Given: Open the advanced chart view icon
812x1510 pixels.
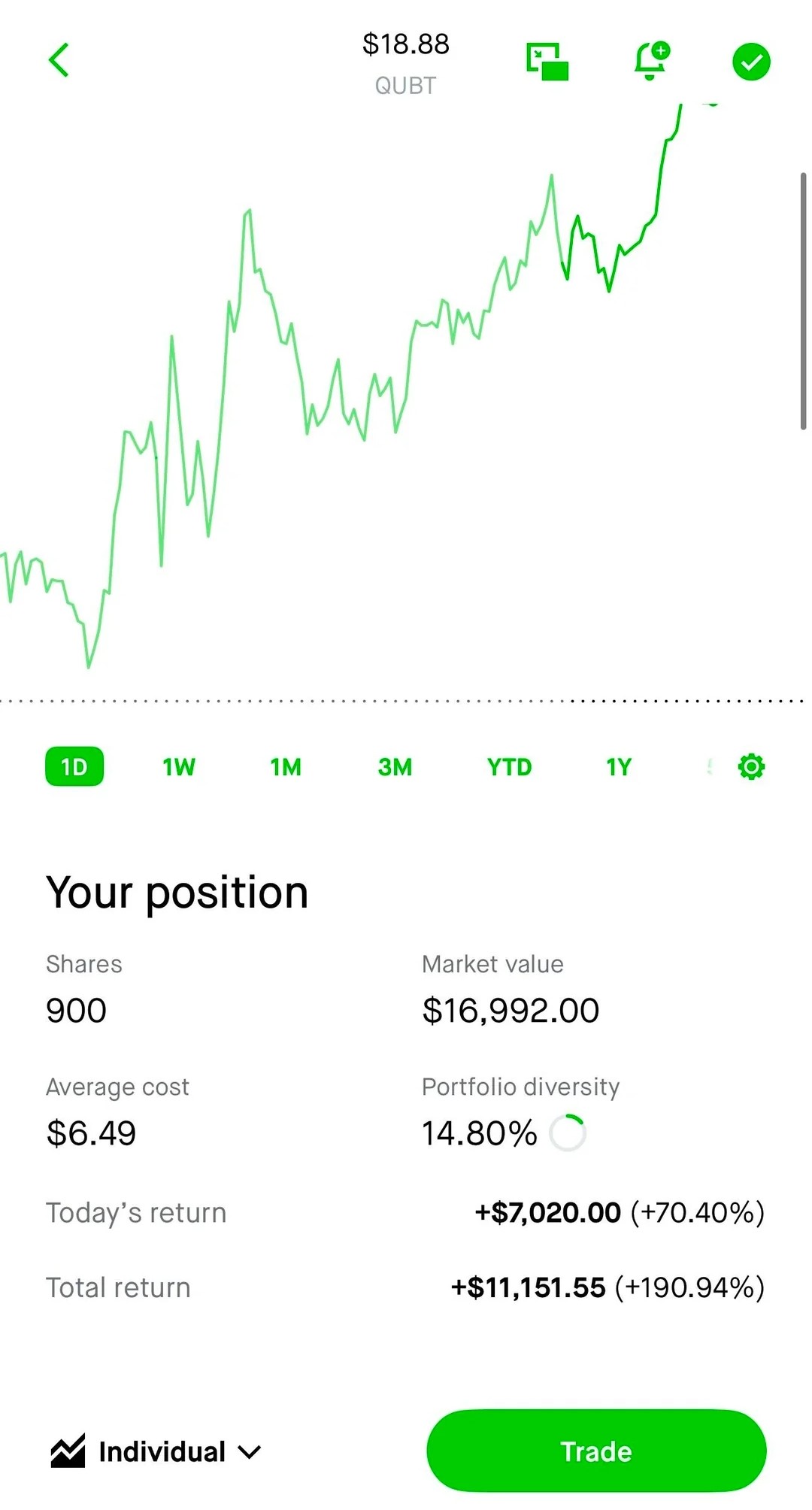Looking at the screenshot, I should pyautogui.click(x=547, y=62).
